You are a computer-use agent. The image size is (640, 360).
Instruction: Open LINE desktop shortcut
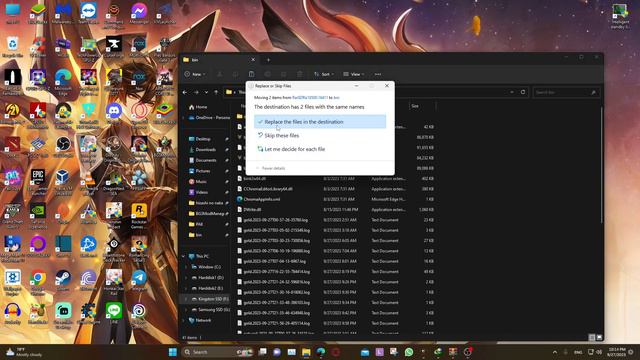tap(114, 313)
